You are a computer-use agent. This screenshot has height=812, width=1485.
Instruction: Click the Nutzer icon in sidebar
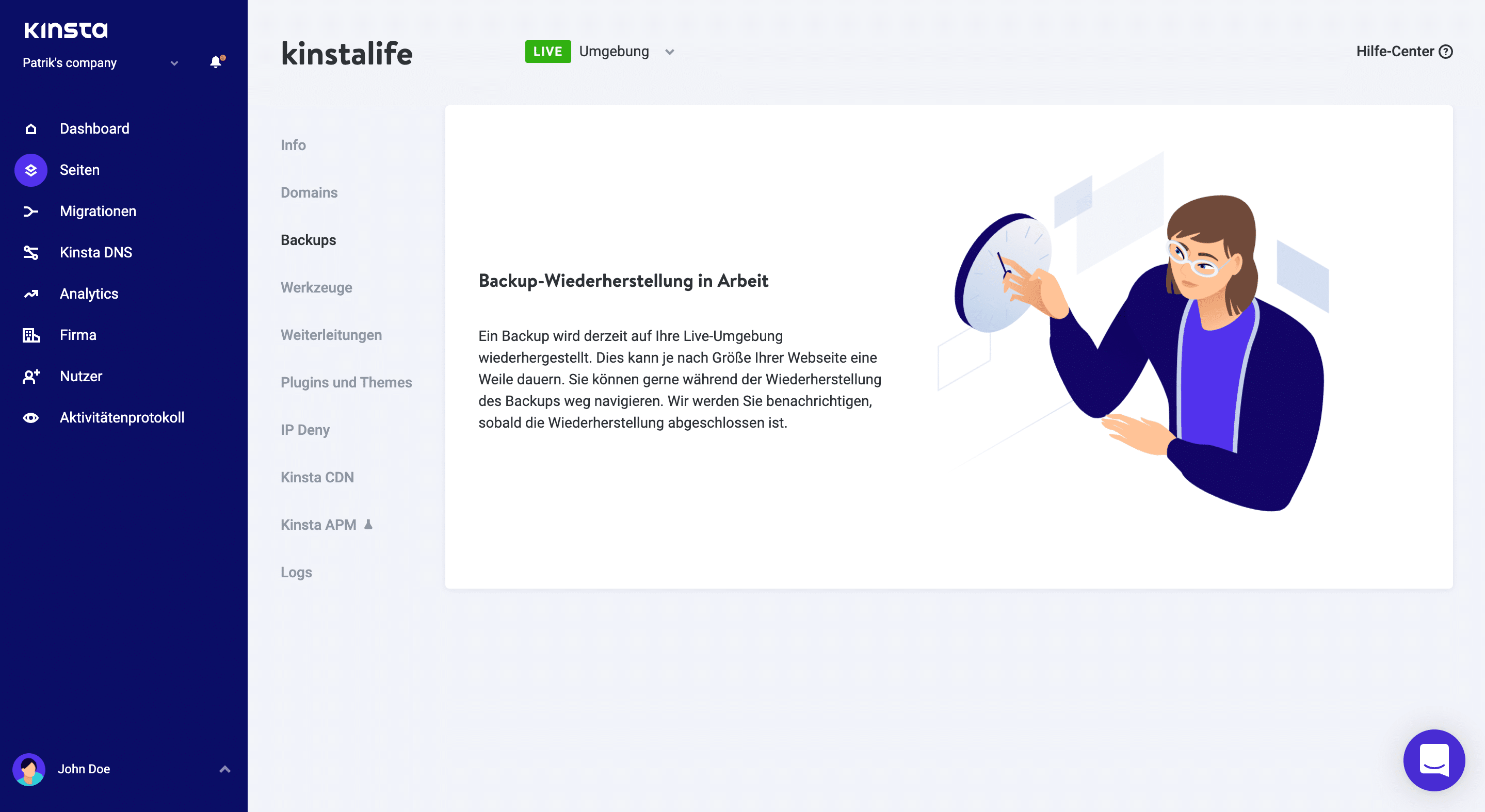click(x=29, y=376)
